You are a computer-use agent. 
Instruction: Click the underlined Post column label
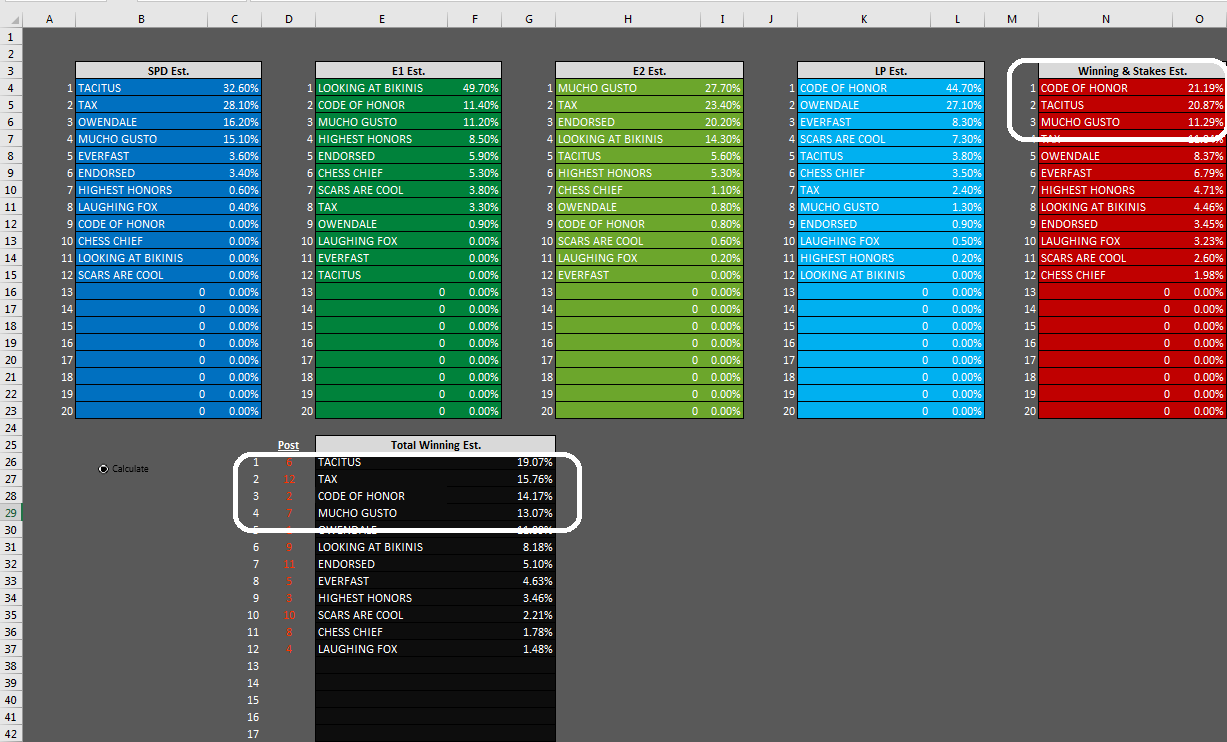click(x=288, y=445)
